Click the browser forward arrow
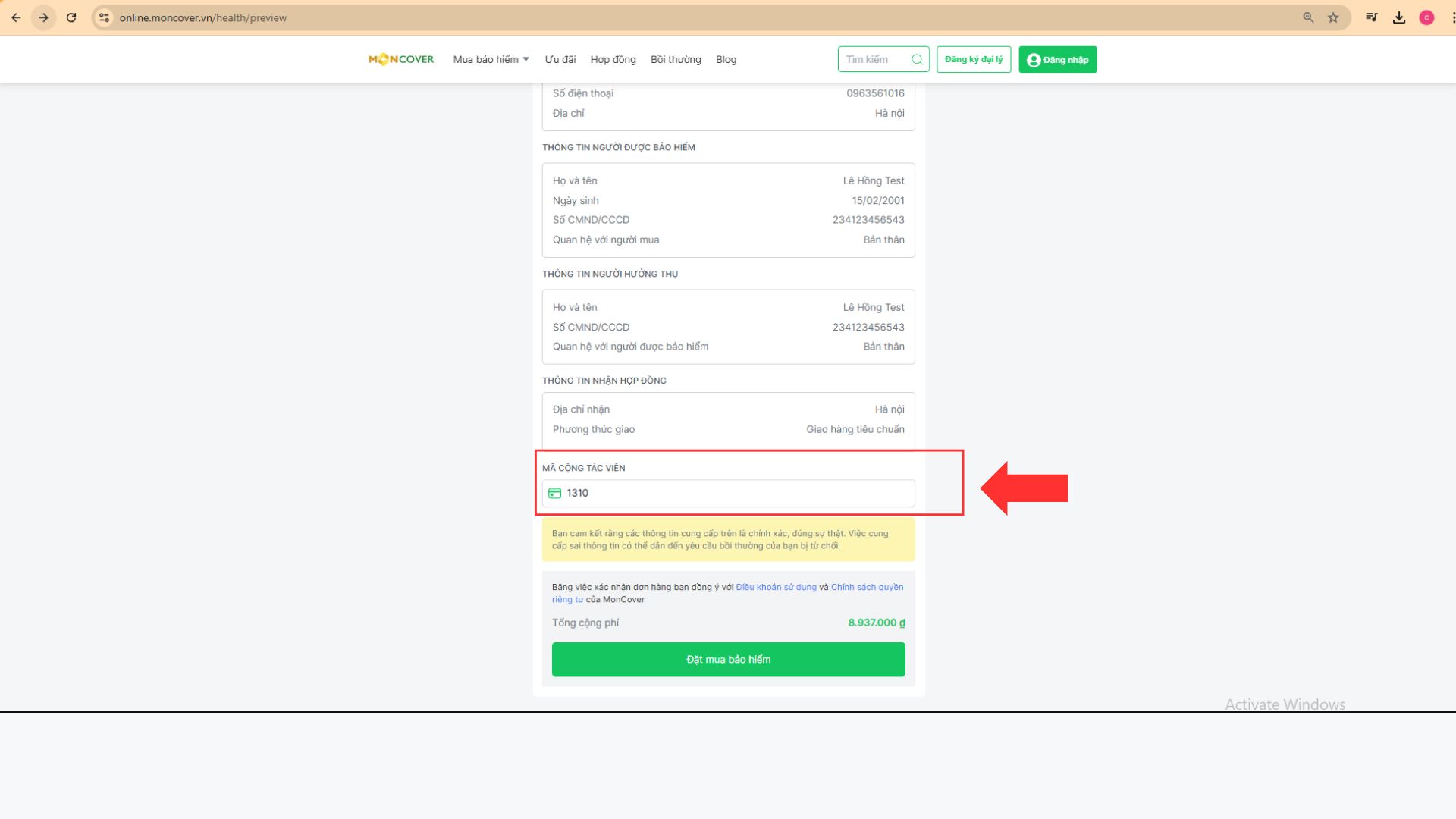Image resolution: width=1456 pixels, height=819 pixels. [x=44, y=17]
